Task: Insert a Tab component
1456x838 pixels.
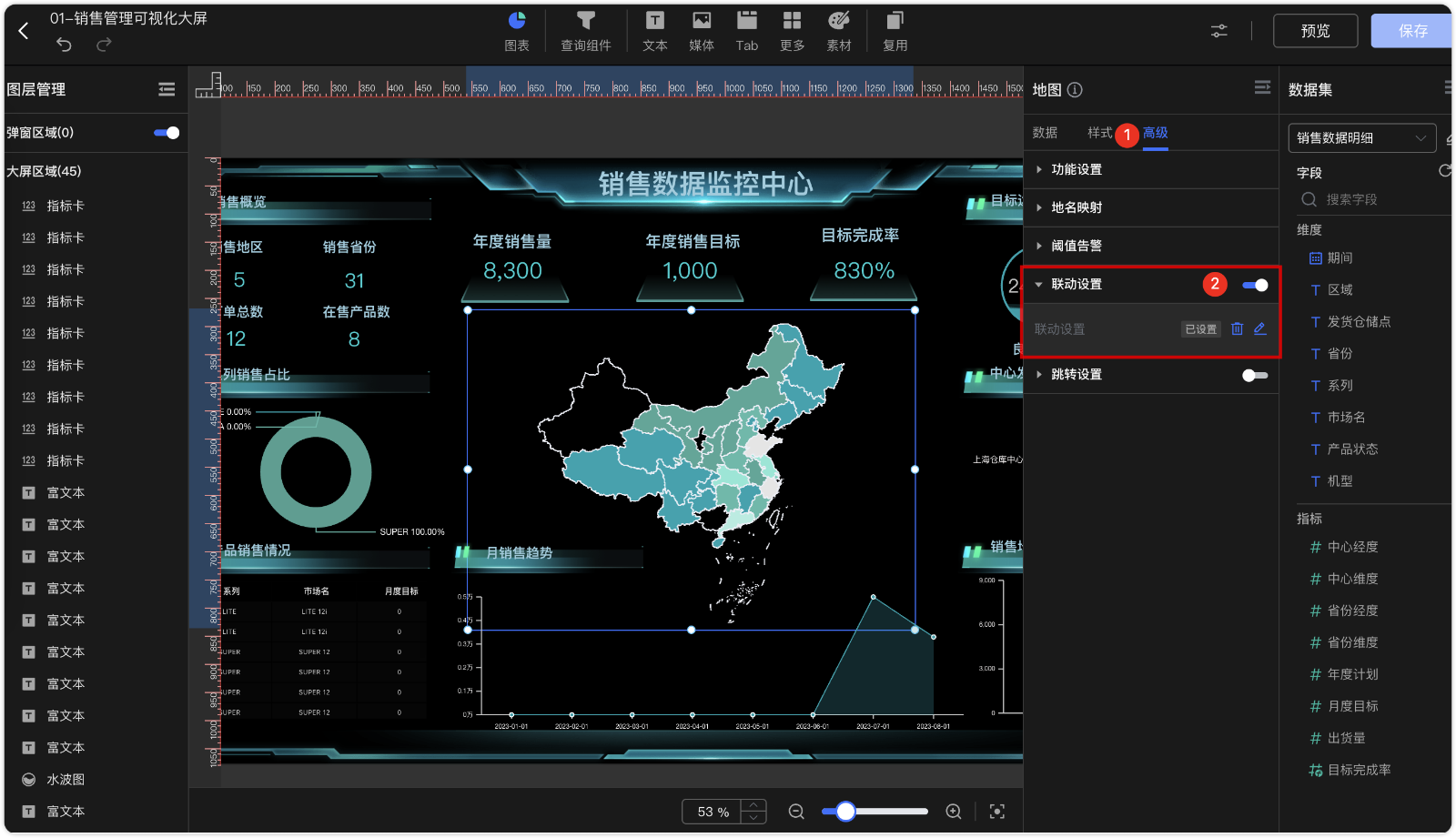Action: pos(747,31)
